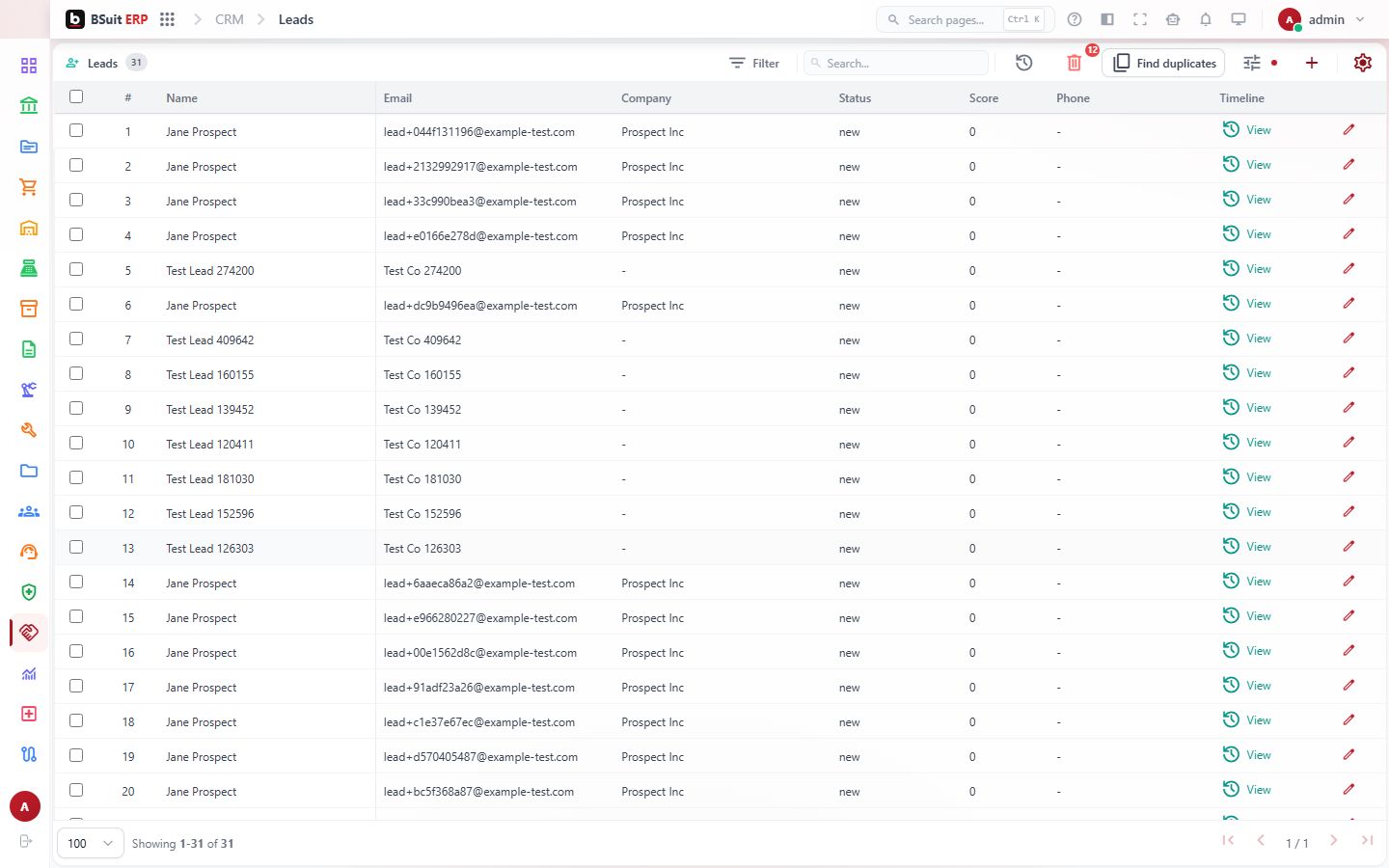Open the apps grid launcher icon
Screen dimensions: 1389x868
click(167, 19)
